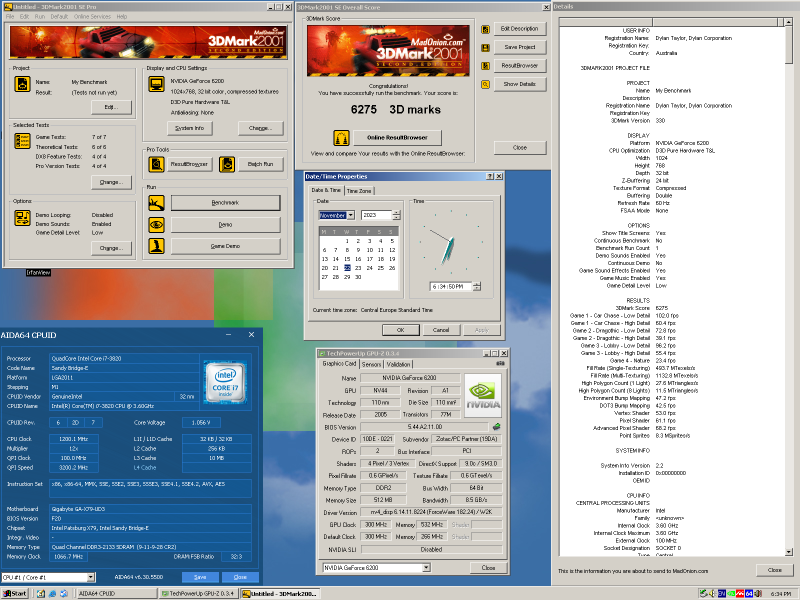Click the benchmark icon left of Benchmark button

[x=156, y=203]
